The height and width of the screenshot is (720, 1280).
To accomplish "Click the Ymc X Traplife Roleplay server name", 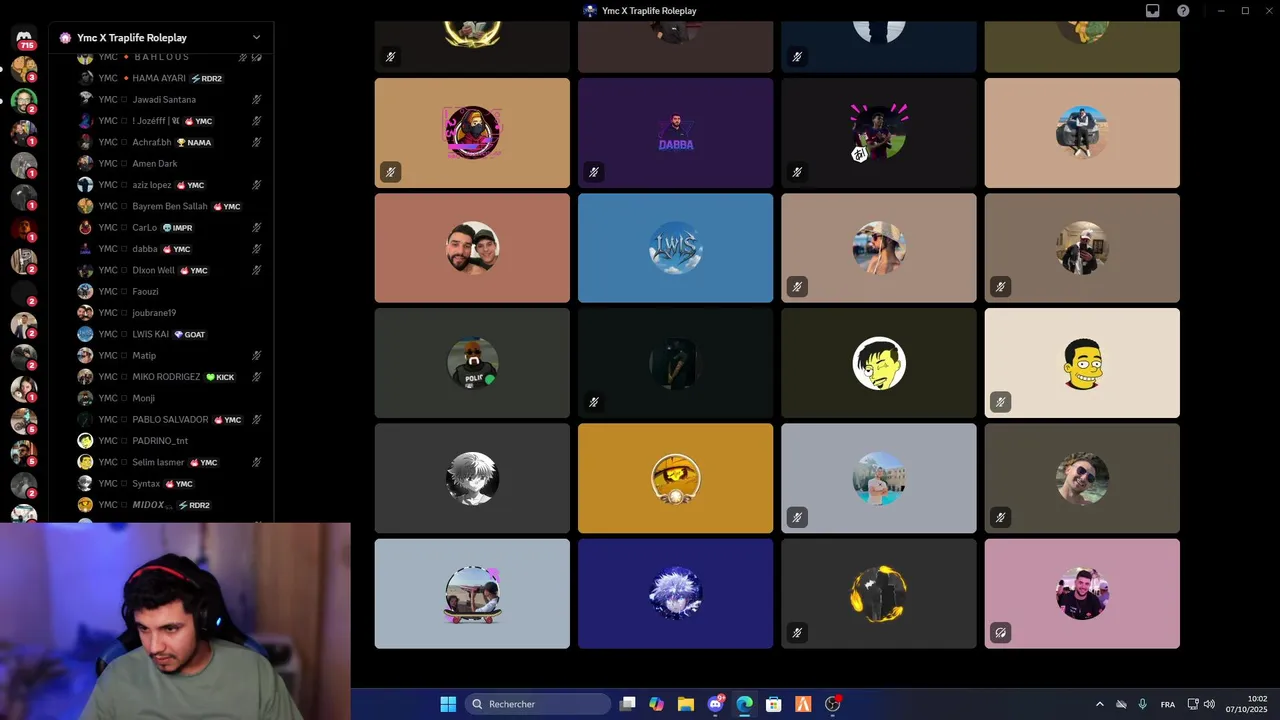I will coord(132,38).
